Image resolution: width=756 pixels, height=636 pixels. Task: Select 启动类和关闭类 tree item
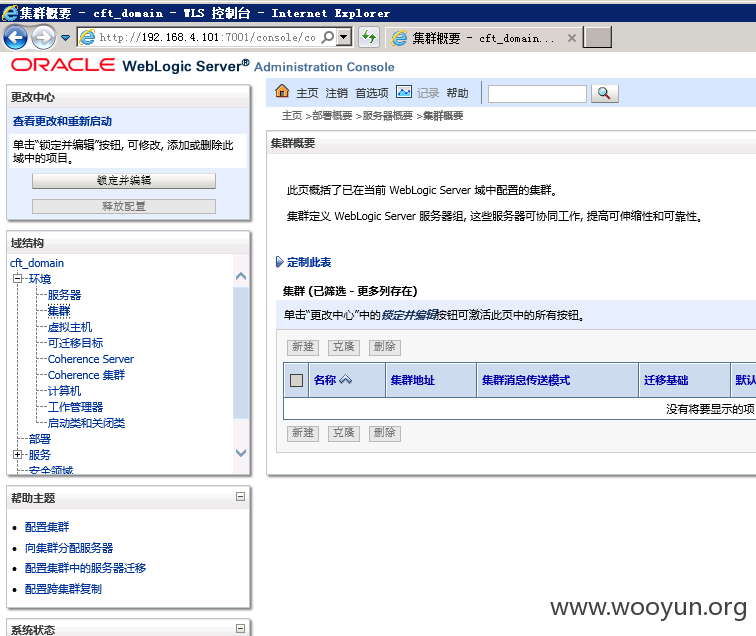(86, 423)
